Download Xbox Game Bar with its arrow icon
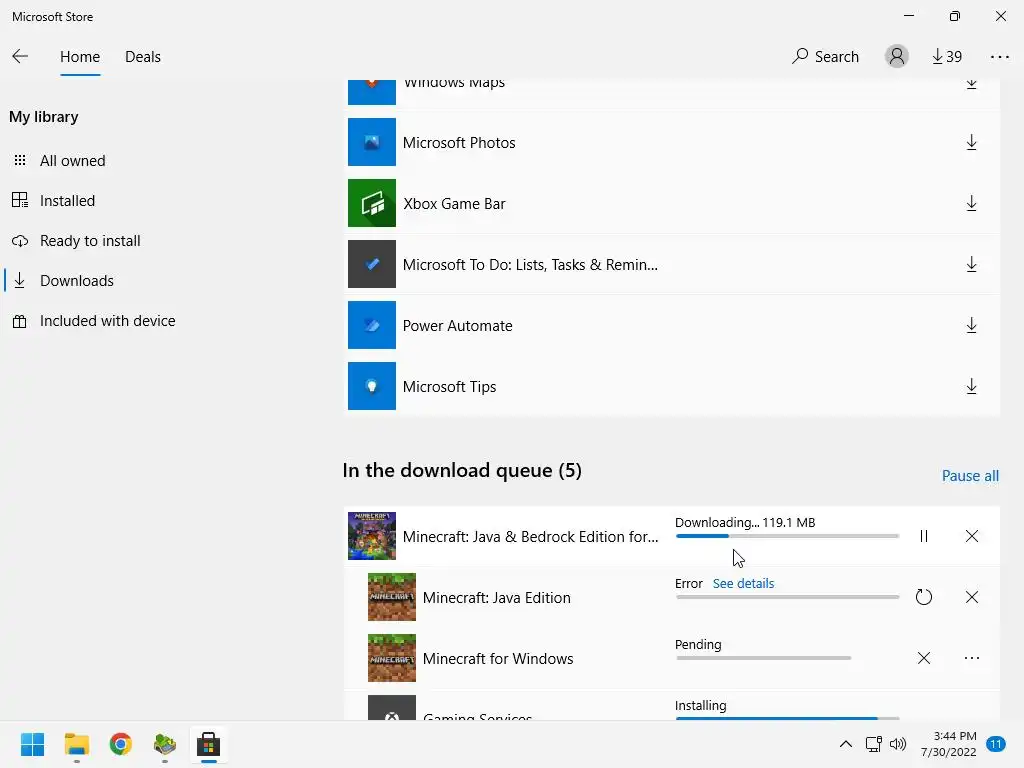Viewport: 1024px width, 768px height. (x=971, y=204)
